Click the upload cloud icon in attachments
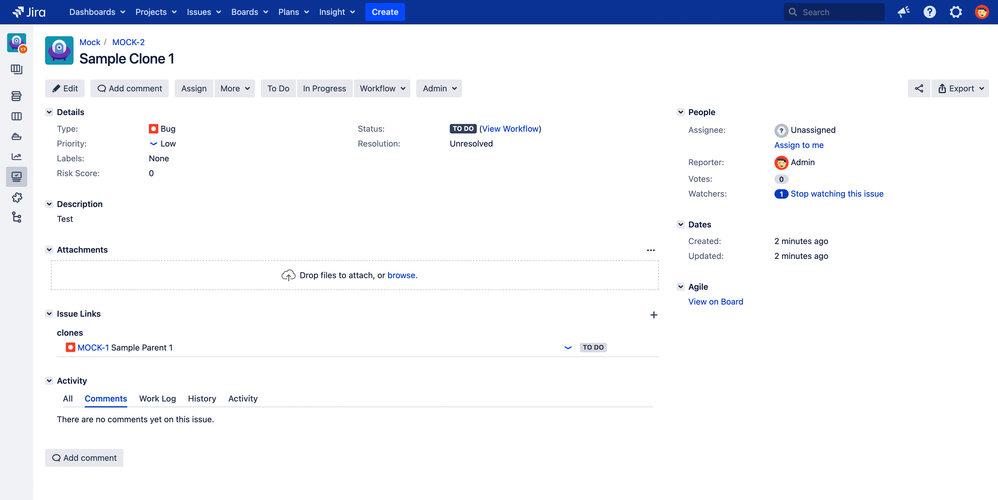 click(288, 275)
